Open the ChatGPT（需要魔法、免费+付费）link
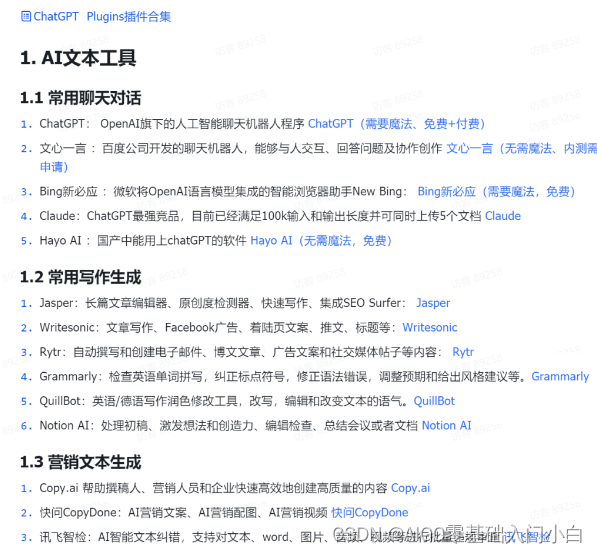The image size is (597, 554). tap(396, 124)
